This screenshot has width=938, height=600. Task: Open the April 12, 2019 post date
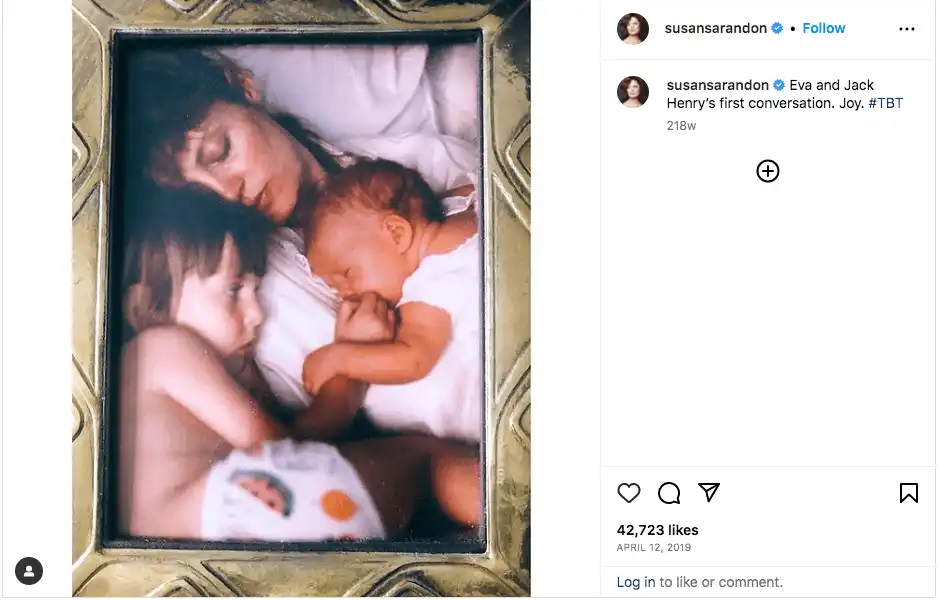click(654, 547)
